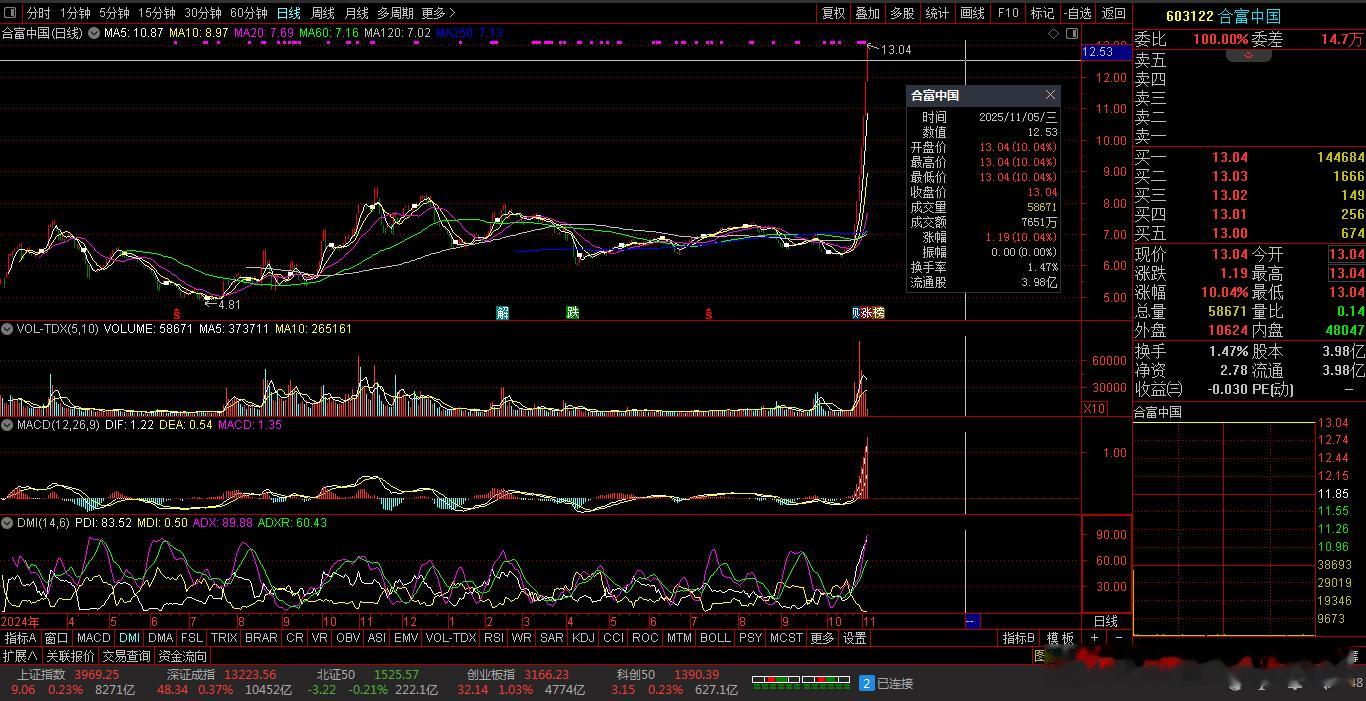This screenshot has width=1366, height=701.
Task: Select OBV indicator in bottom bar
Action: coord(348,637)
